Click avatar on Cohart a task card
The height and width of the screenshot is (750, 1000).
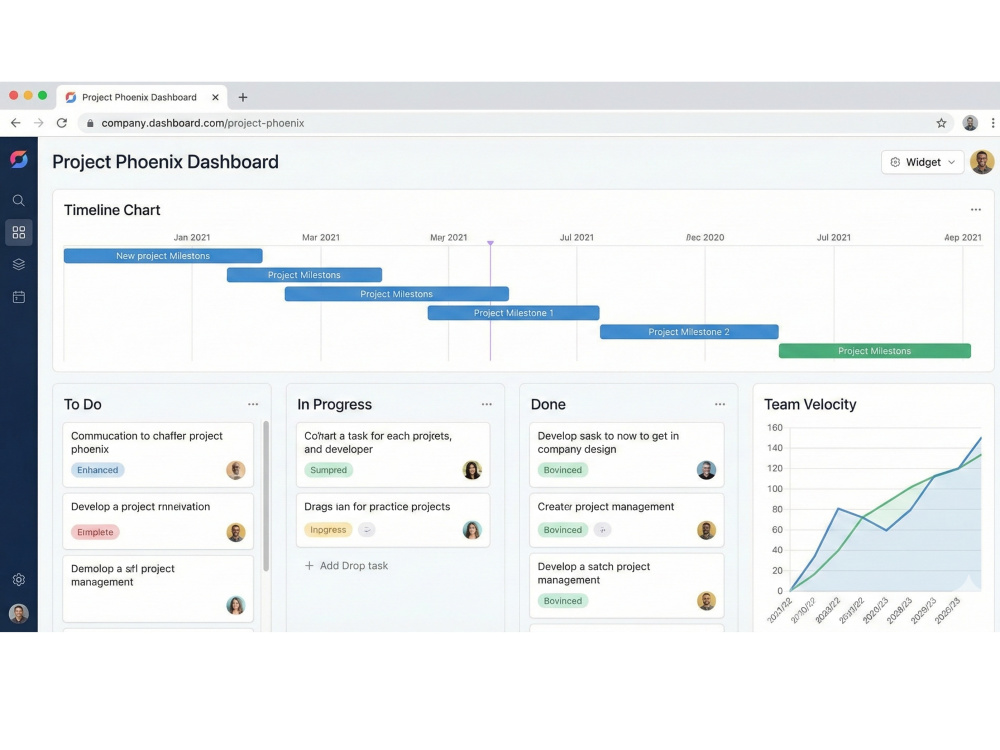pyautogui.click(x=472, y=470)
